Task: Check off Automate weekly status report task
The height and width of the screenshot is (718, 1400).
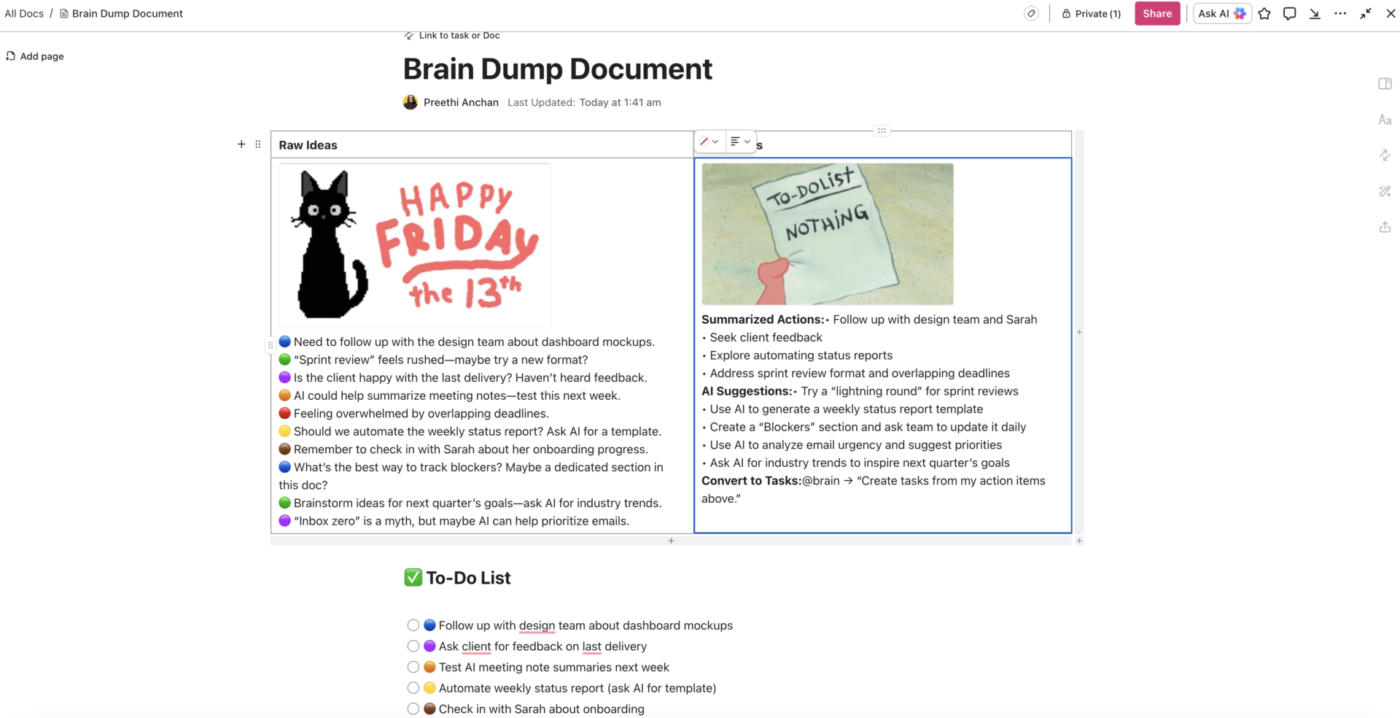Action: point(413,688)
